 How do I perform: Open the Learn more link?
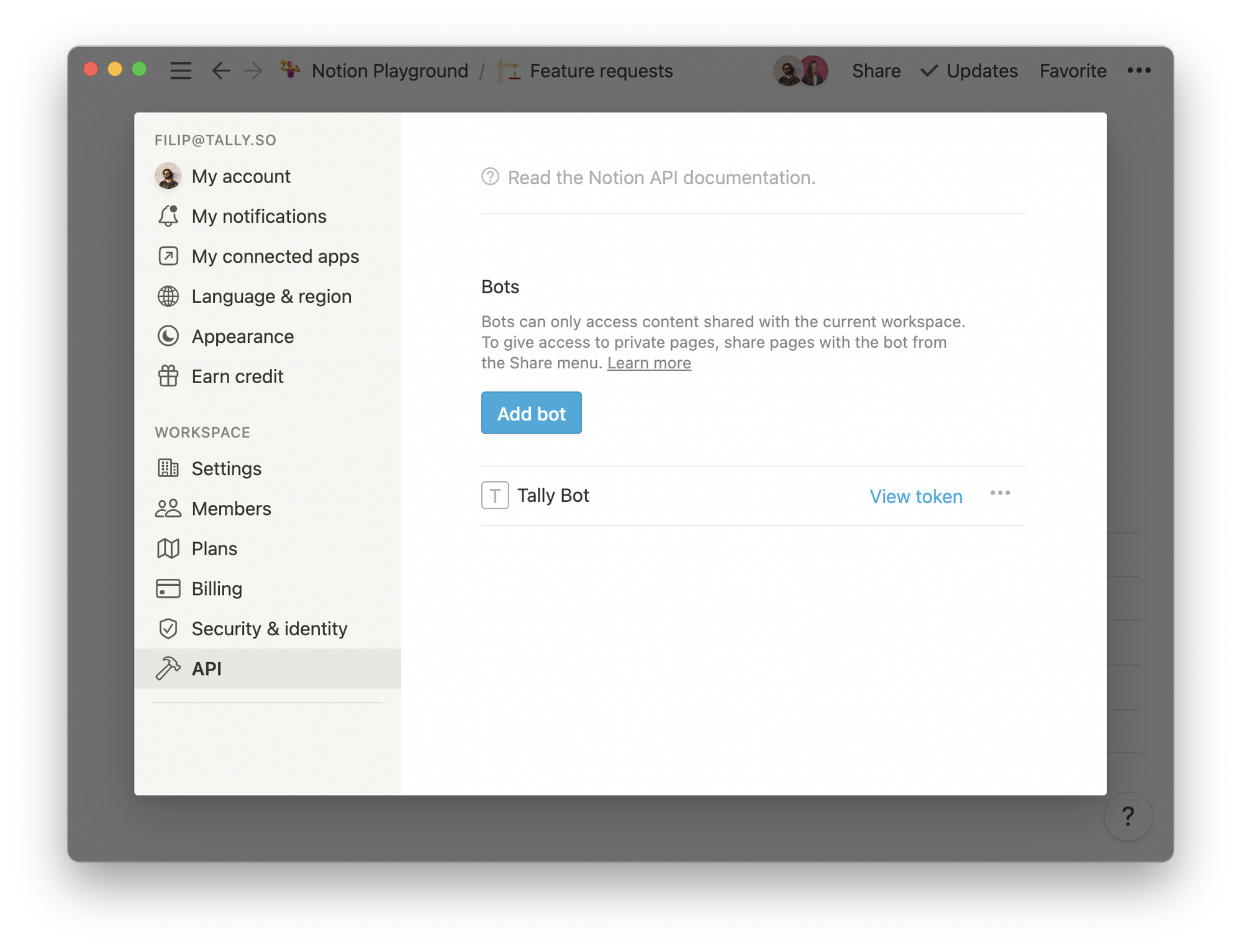[649, 363]
